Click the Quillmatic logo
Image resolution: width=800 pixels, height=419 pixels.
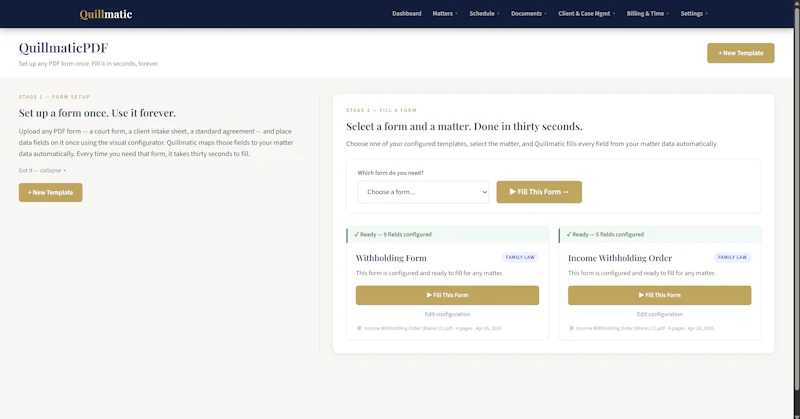tap(106, 14)
